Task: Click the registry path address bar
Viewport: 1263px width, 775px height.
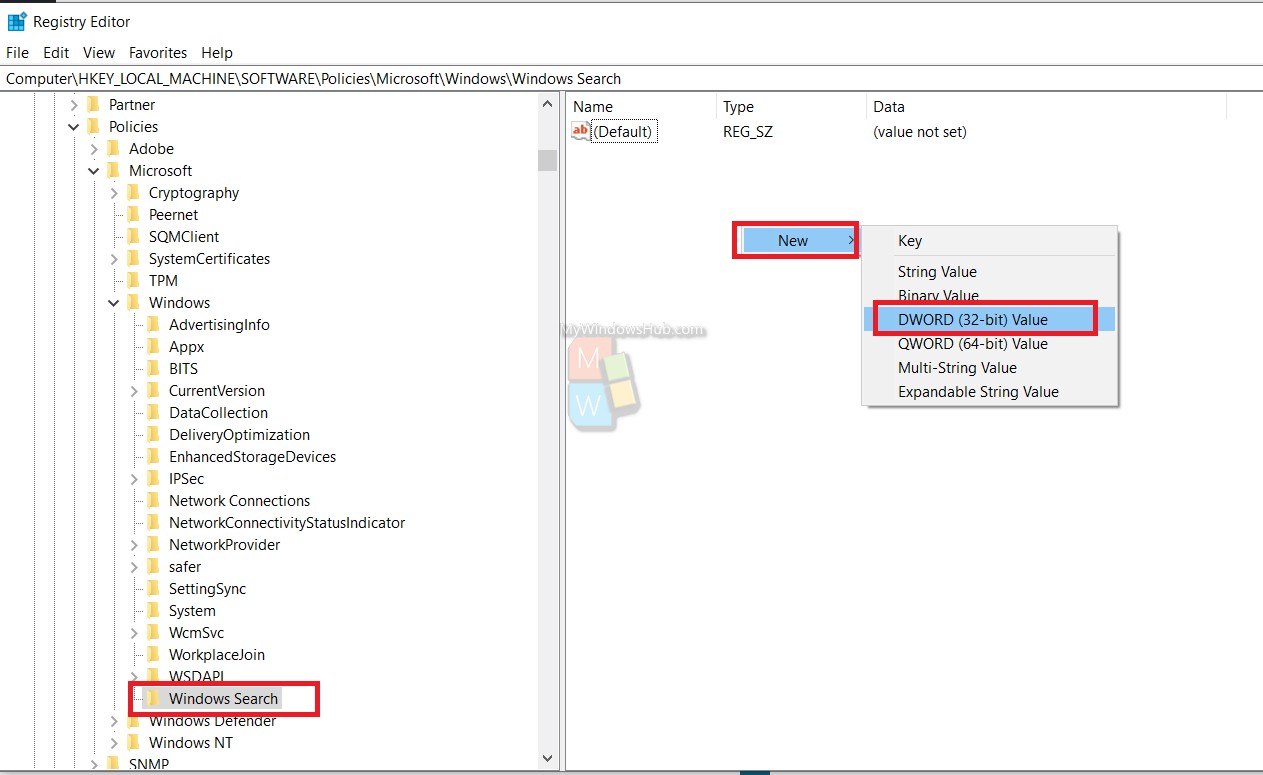Action: point(631,79)
